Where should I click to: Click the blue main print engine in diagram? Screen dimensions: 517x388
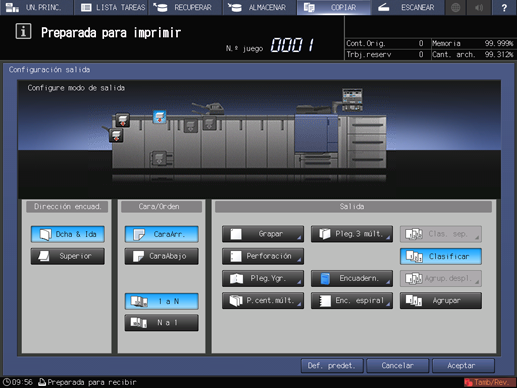316,133
